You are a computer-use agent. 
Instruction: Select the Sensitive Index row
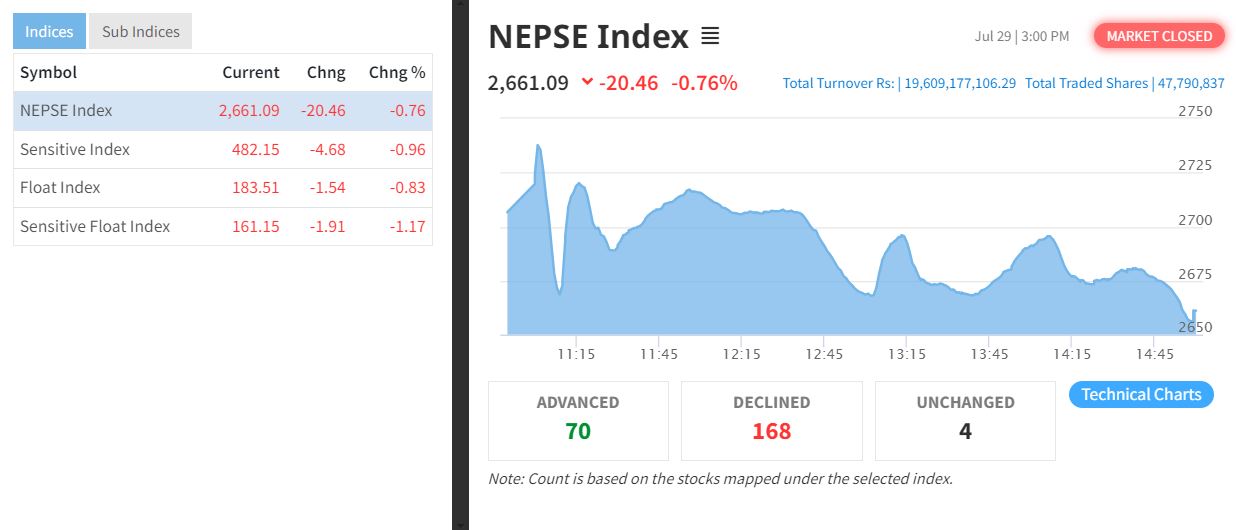pyautogui.click(x=223, y=150)
